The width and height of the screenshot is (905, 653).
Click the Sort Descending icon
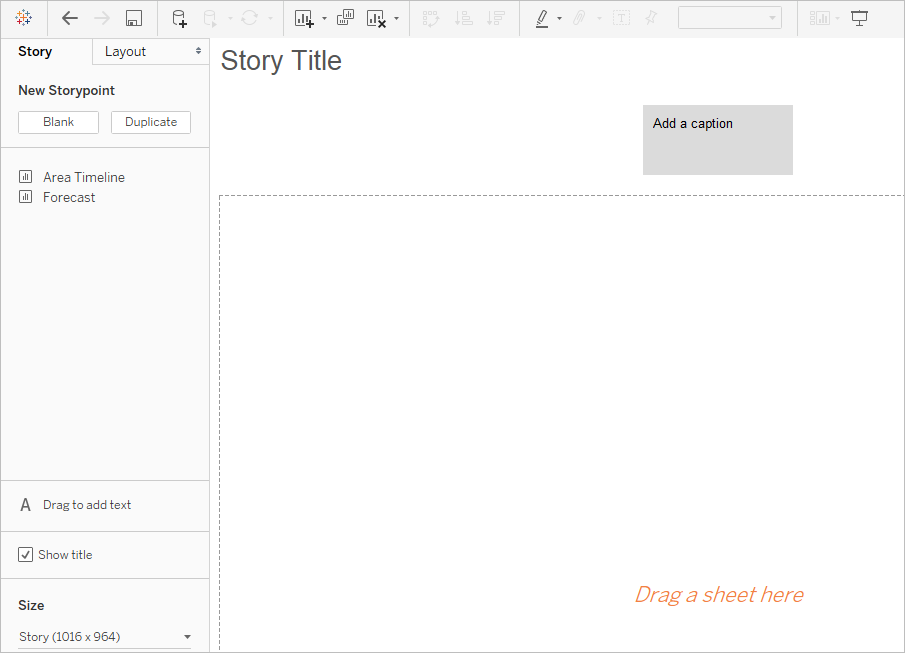pos(496,18)
